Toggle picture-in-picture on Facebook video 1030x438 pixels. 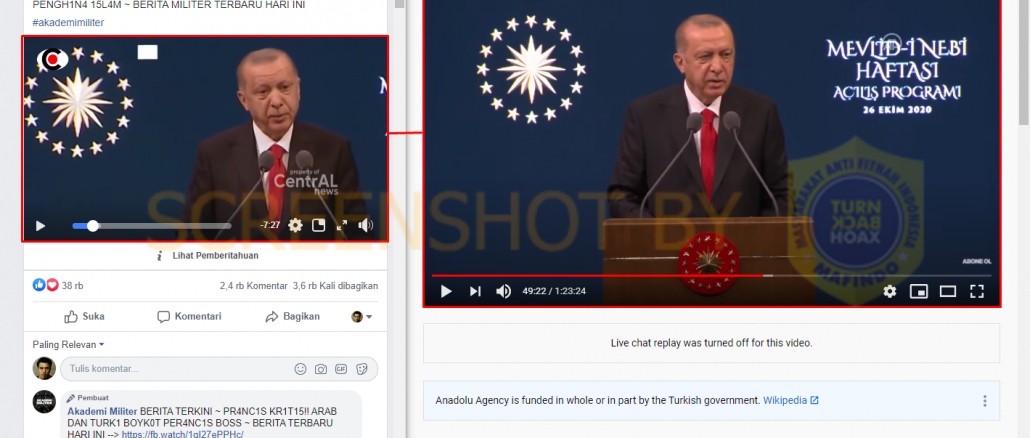tap(319, 225)
